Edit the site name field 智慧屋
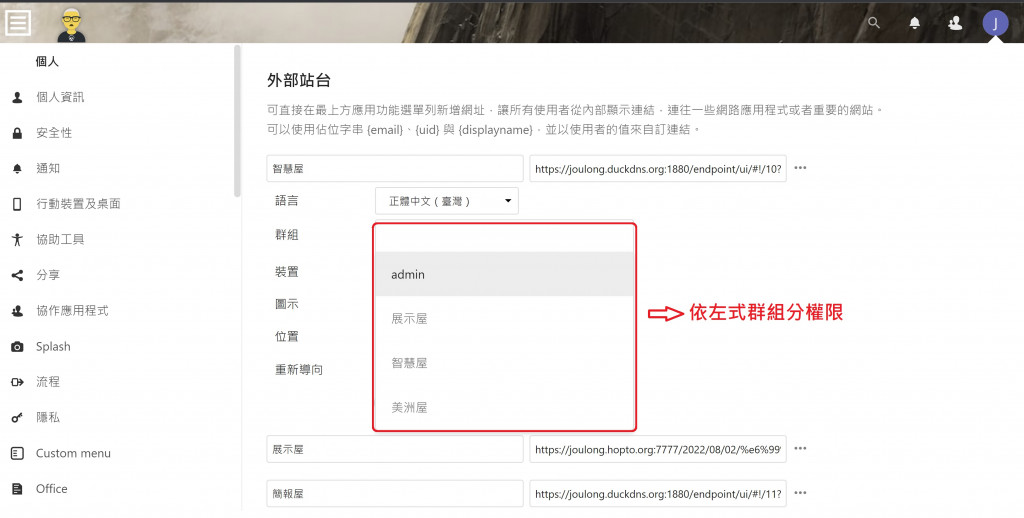Screen dimensions: 1024x518 tap(395, 169)
